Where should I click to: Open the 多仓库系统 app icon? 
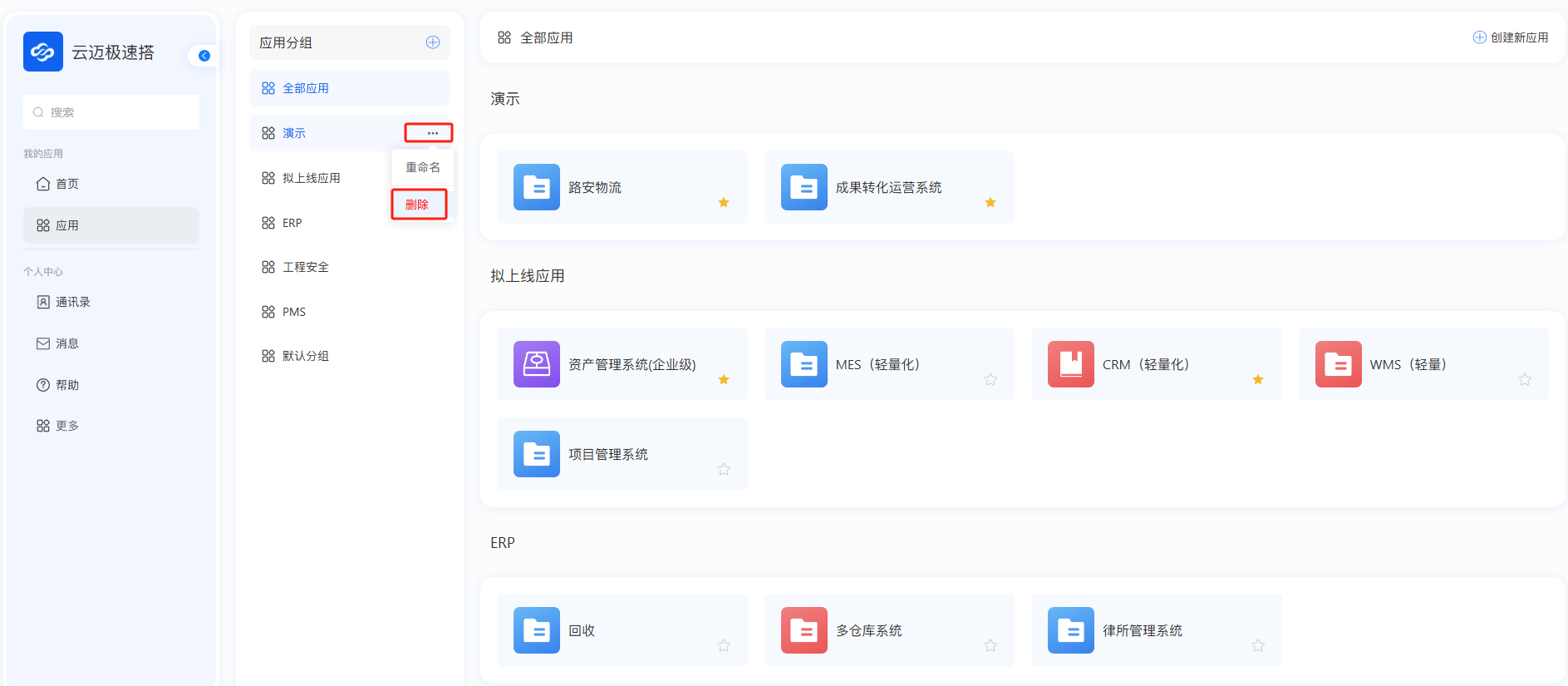pyautogui.click(x=804, y=630)
